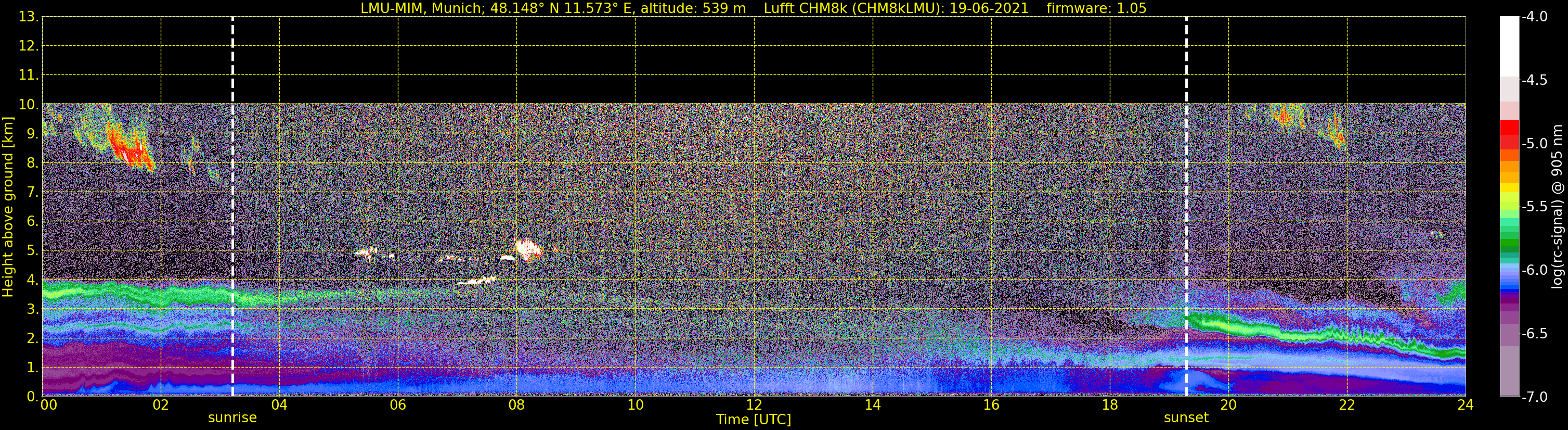The height and width of the screenshot is (430, 1568).
Task: Click the '5.' tick on the height axis
Action: 32,251
